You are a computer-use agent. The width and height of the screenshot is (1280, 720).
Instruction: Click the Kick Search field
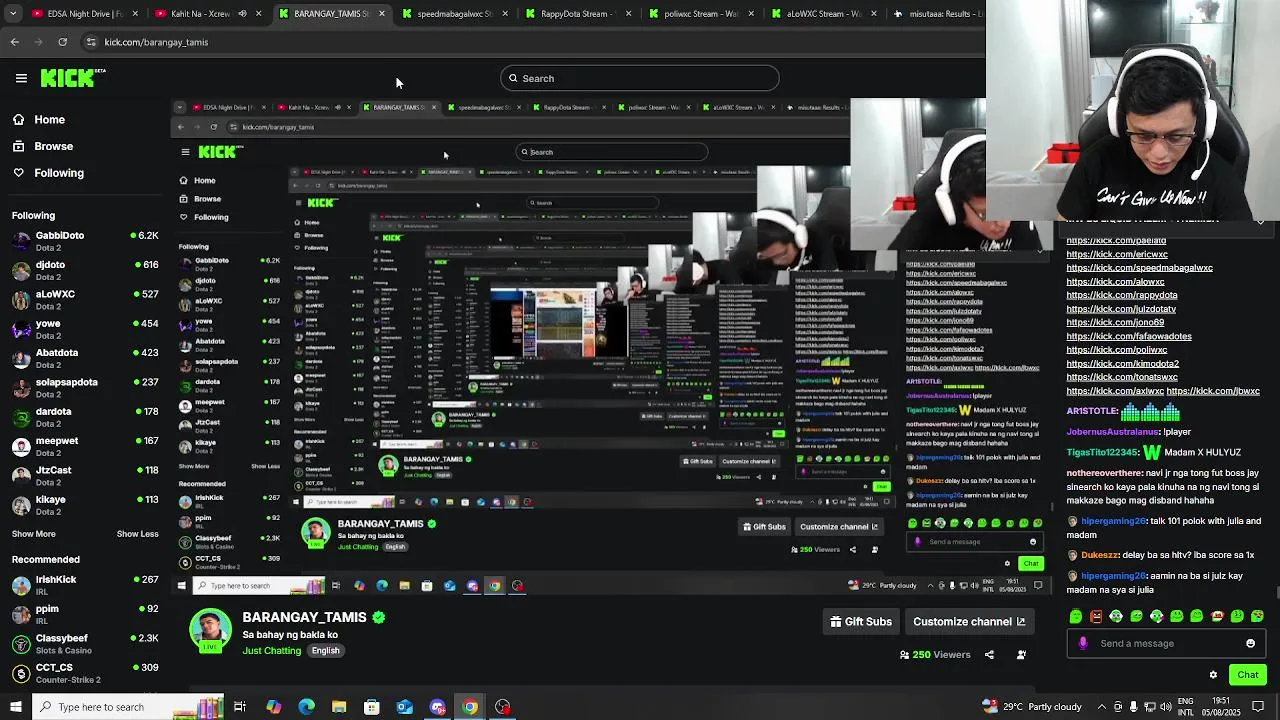click(640, 78)
